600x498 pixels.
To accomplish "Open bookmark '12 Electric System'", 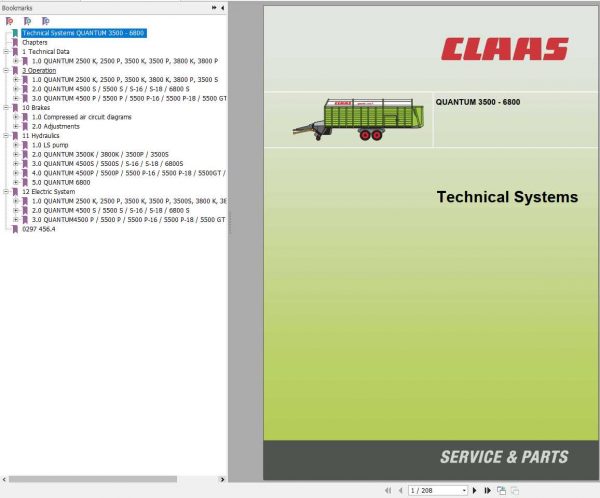I will tap(49, 191).
